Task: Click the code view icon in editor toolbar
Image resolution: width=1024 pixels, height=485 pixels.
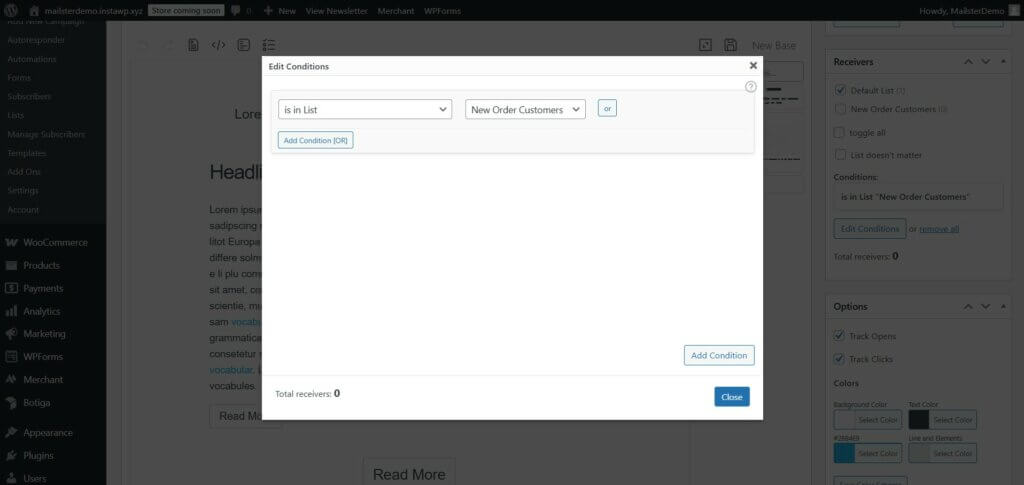Action: 218,45
